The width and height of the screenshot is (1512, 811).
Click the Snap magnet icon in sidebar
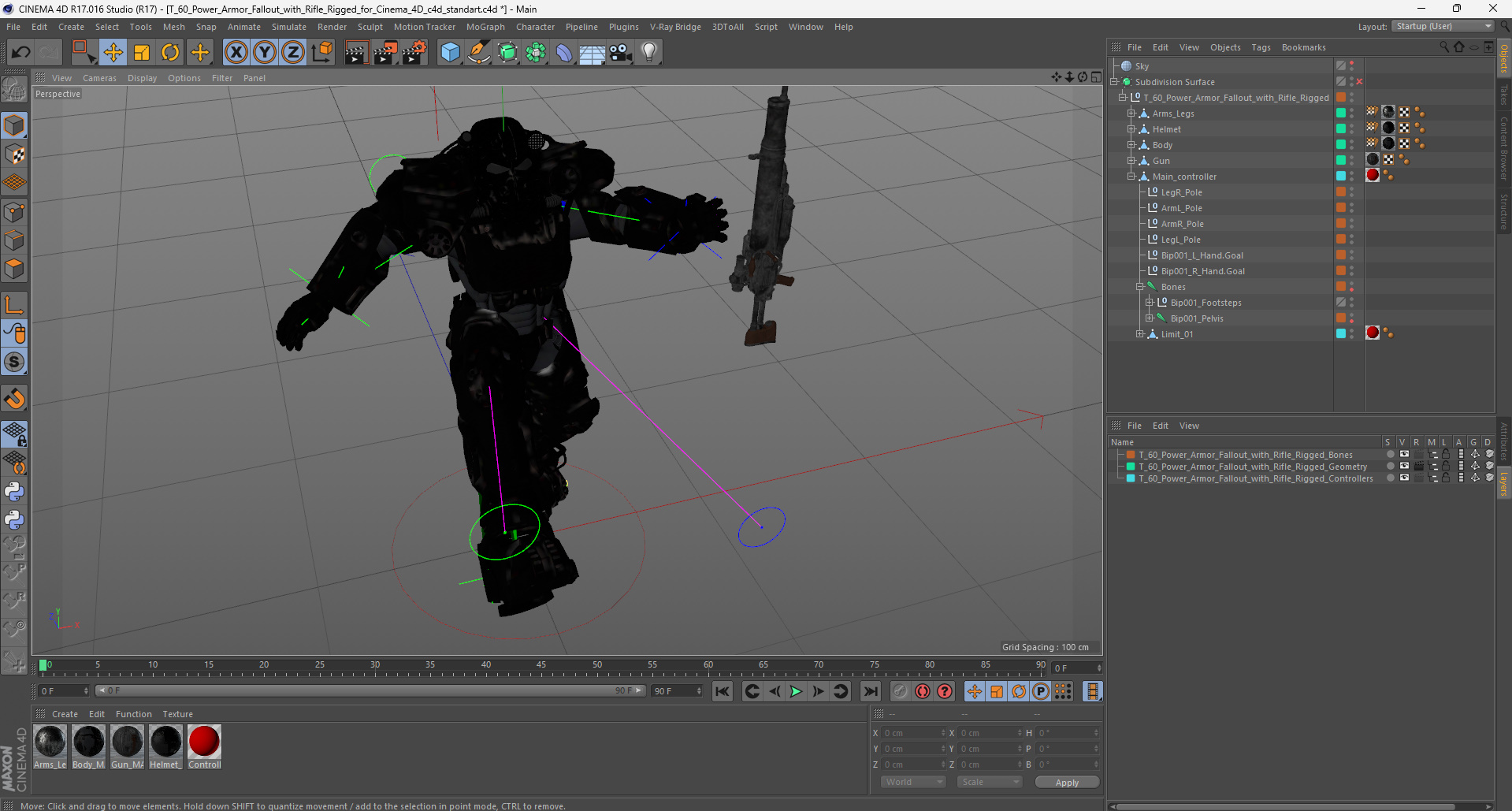pos(14,399)
